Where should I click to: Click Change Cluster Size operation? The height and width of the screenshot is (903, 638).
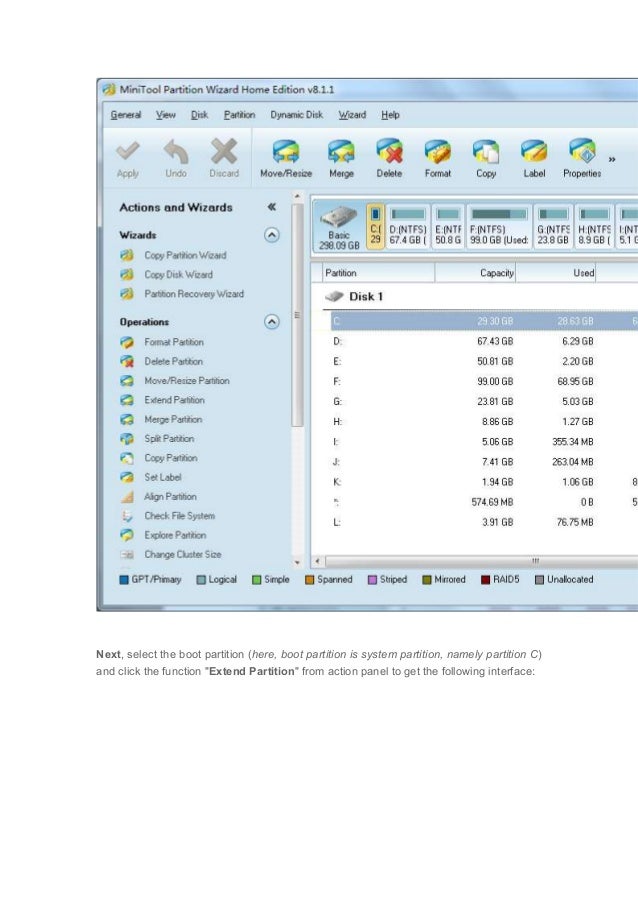tap(170, 555)
